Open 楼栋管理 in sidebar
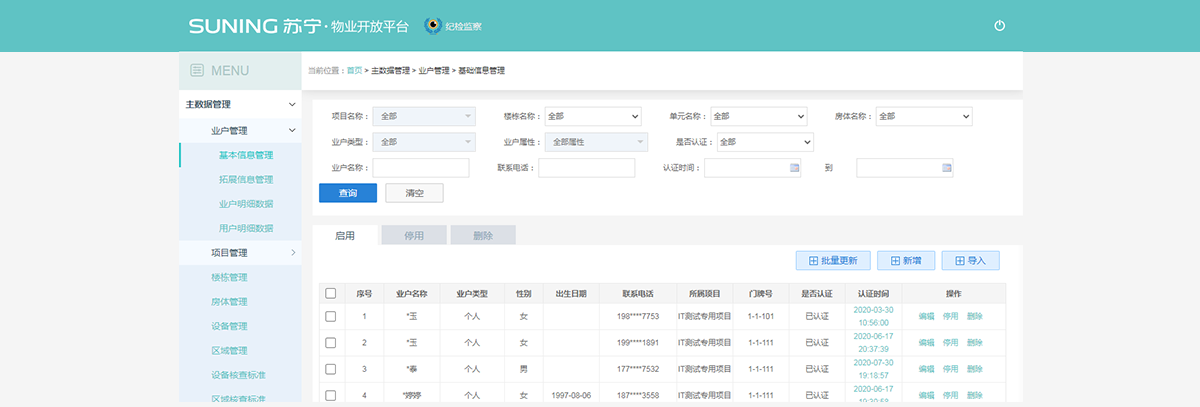Image resolution: width=1200 pixels, height=407 pixels. (x=229, y=277)
